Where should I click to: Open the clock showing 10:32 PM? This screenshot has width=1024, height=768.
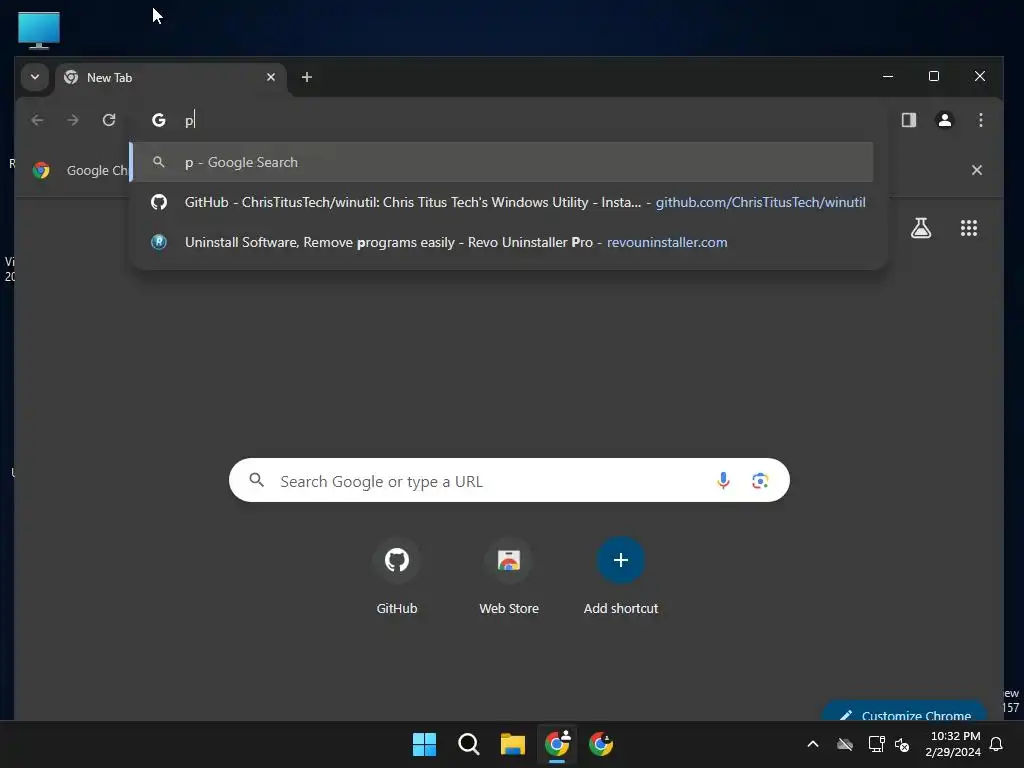coord(953,744)
